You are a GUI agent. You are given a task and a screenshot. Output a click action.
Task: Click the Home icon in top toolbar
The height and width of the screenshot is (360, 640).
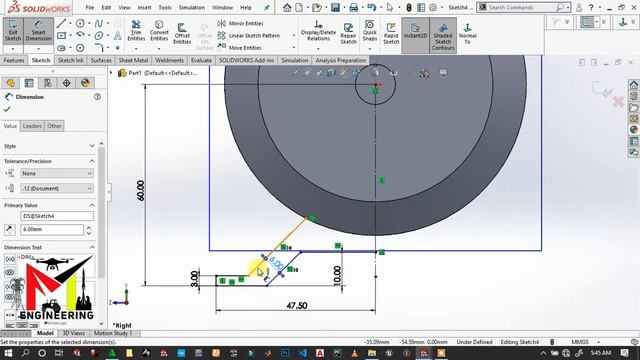(287, 7)
